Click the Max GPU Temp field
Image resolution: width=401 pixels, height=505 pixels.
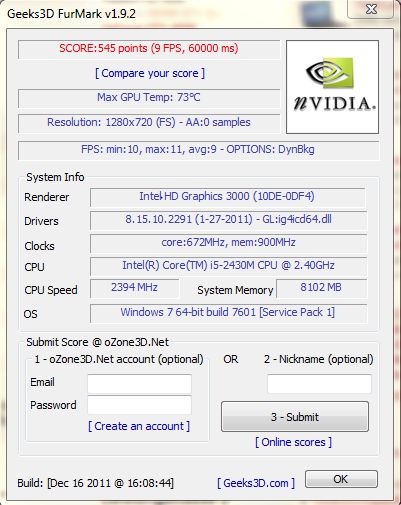pos(149,98)
